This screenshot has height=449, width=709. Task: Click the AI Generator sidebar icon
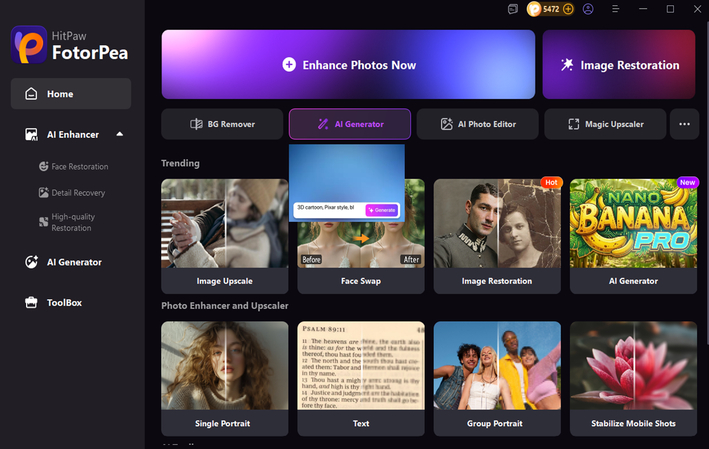pyautogui.click(x=31, y=262)
